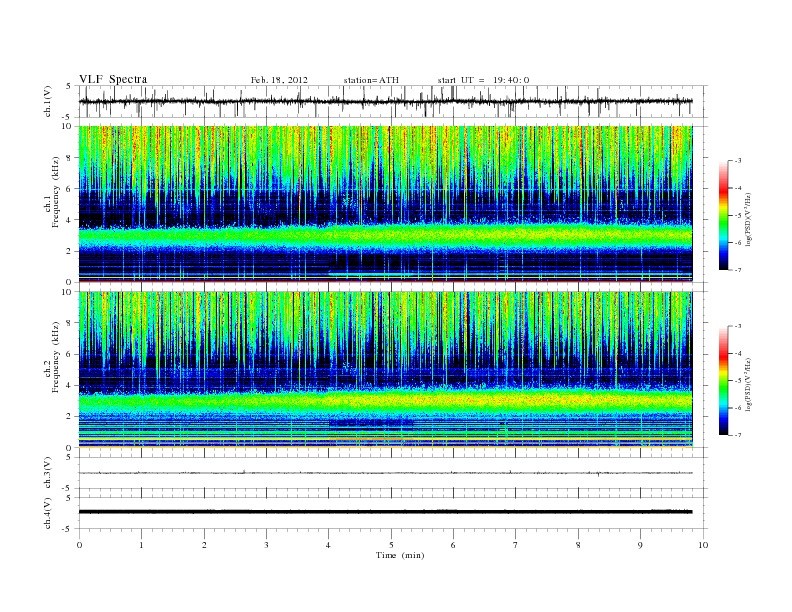Click the 'ch.4(V)' axis label
The width and height of the screenshot is (792, 612).
pos(48,513)
